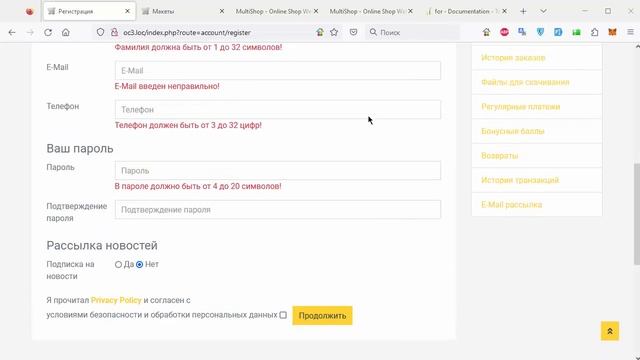Viewport: 640px width, 360px height.
Task: Click the Pocket save icon in the address bar
Action: pyautogui.click(x=353, y=32)
